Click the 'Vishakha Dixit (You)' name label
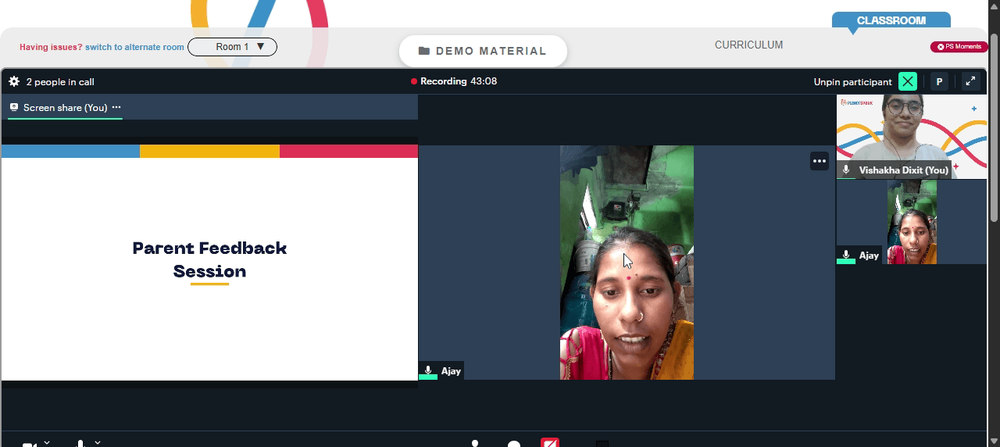 (x=903, y=170)
